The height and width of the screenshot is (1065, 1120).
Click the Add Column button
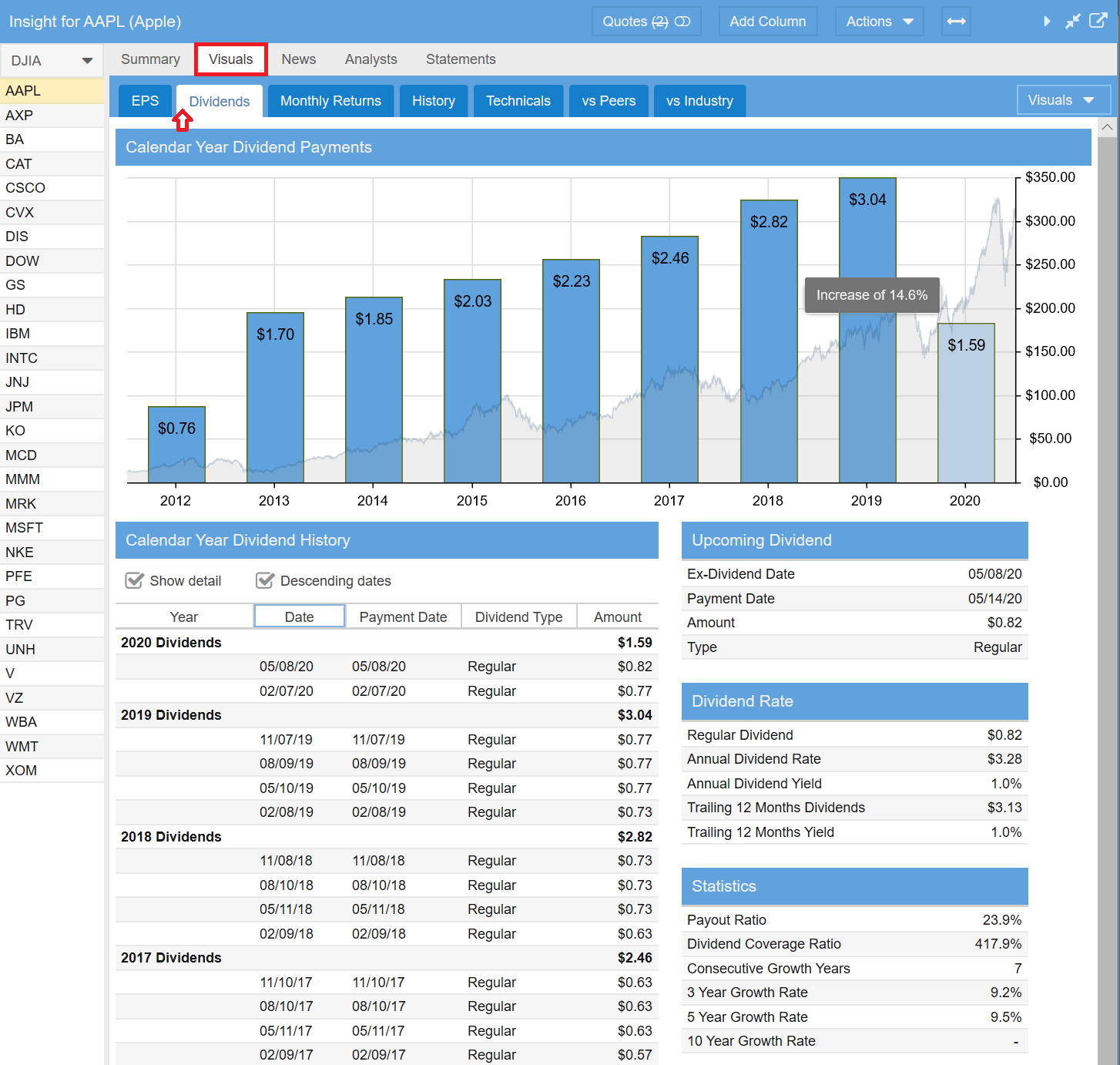tap(767, 22)
